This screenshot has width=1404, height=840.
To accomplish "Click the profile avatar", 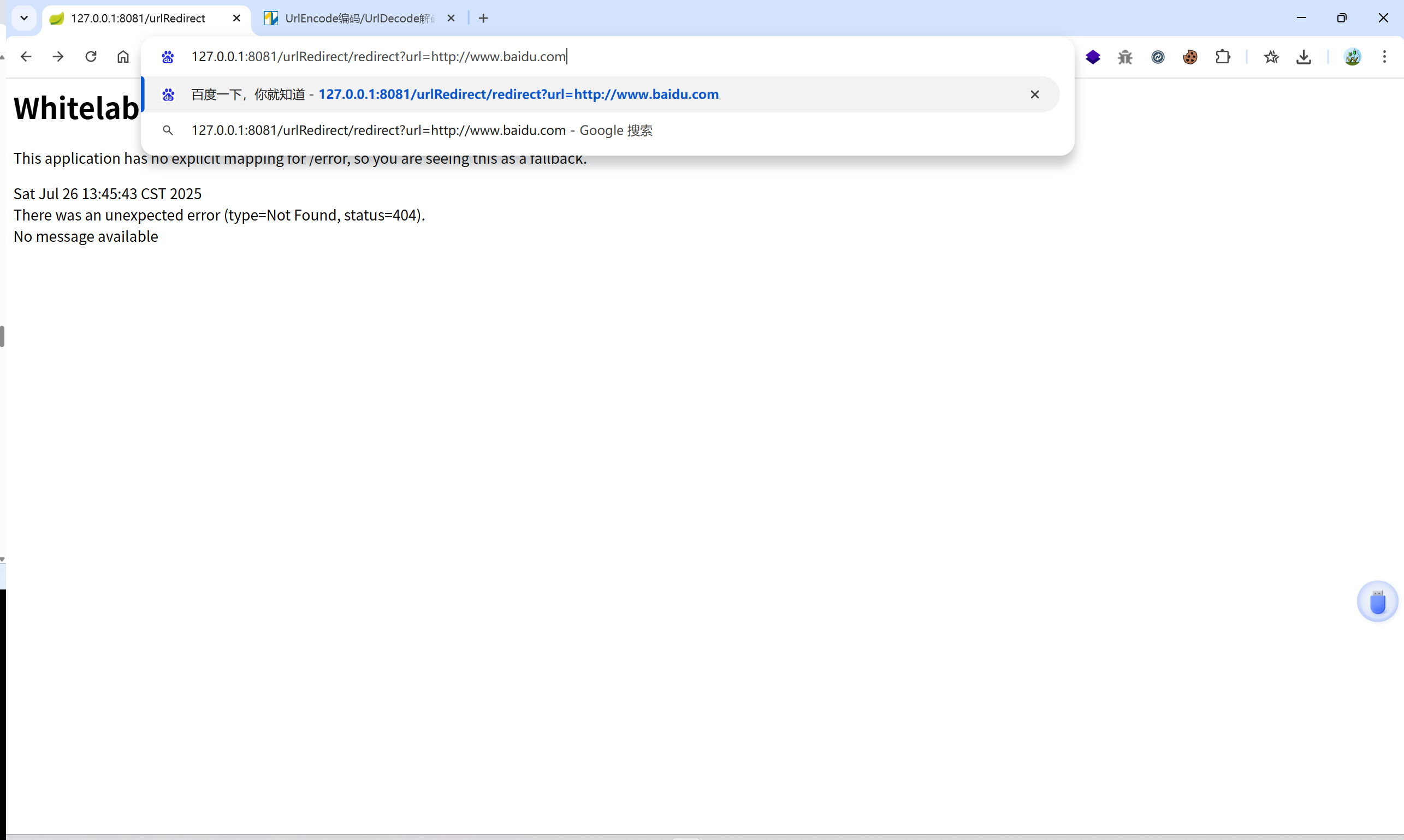I will pos(1352,57).
